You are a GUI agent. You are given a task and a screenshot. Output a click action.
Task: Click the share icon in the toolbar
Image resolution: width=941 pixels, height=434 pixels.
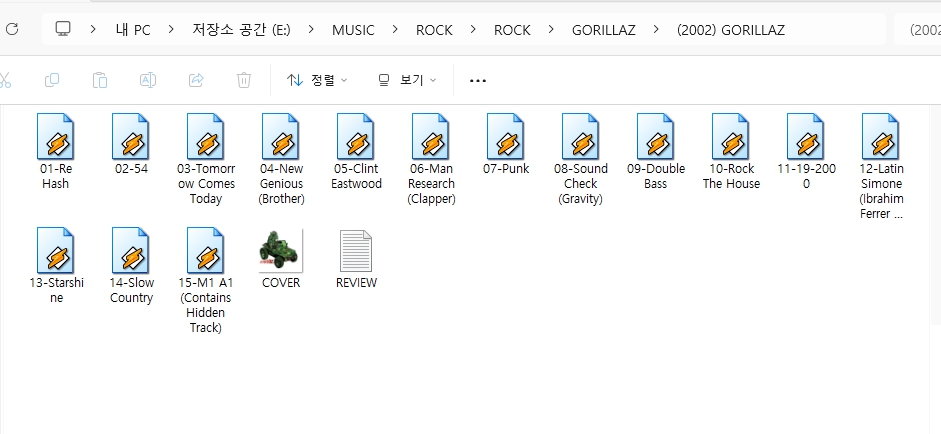(196, 80)
